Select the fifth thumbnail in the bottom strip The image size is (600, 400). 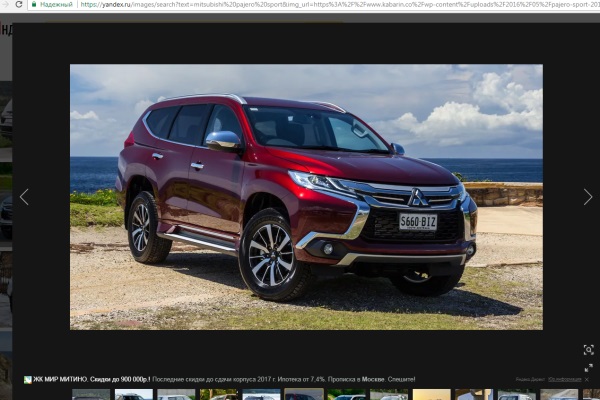(261, 395)
